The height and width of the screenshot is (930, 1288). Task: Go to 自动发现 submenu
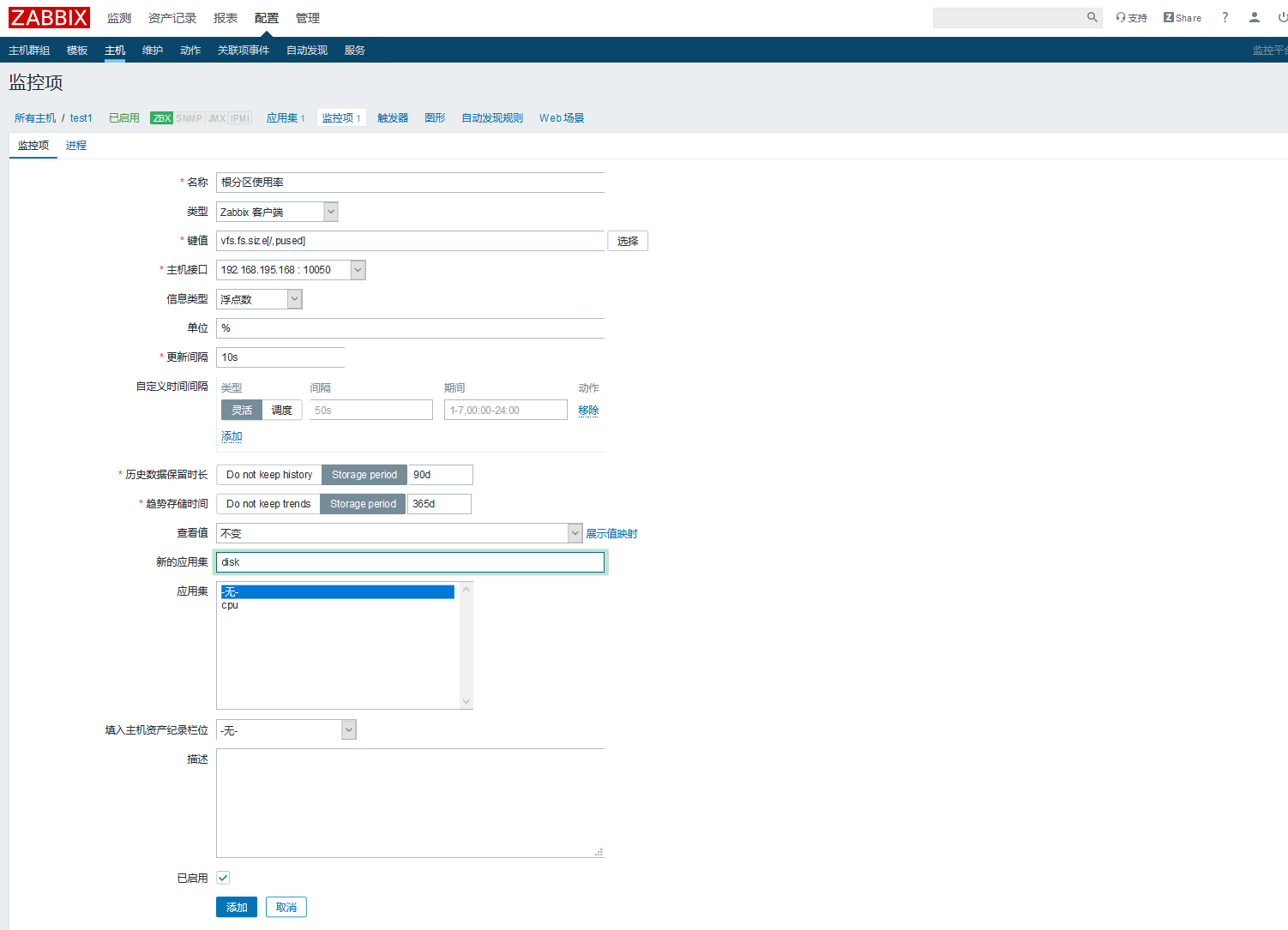click(x=307, y=51)
